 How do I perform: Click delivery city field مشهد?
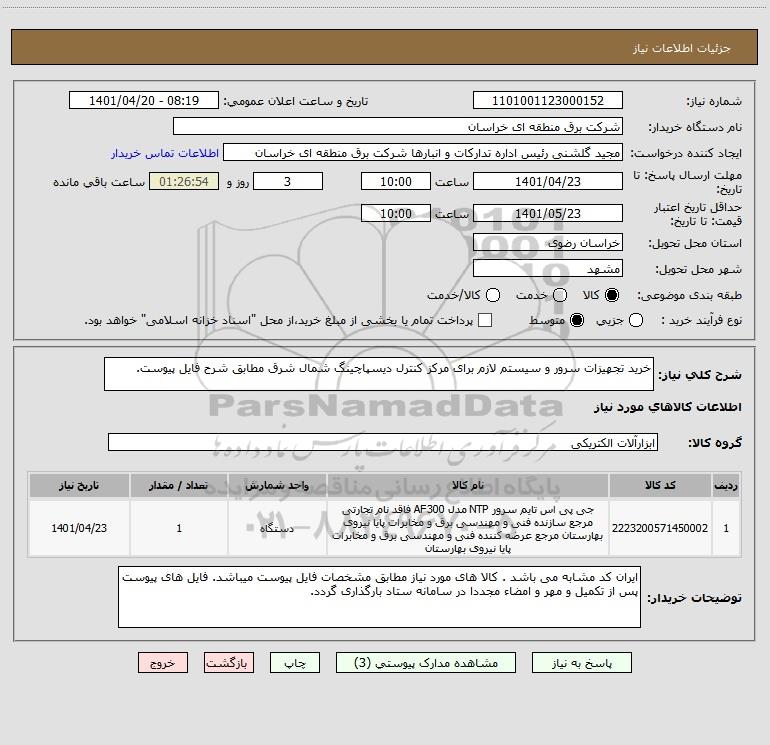pos(548,268)
